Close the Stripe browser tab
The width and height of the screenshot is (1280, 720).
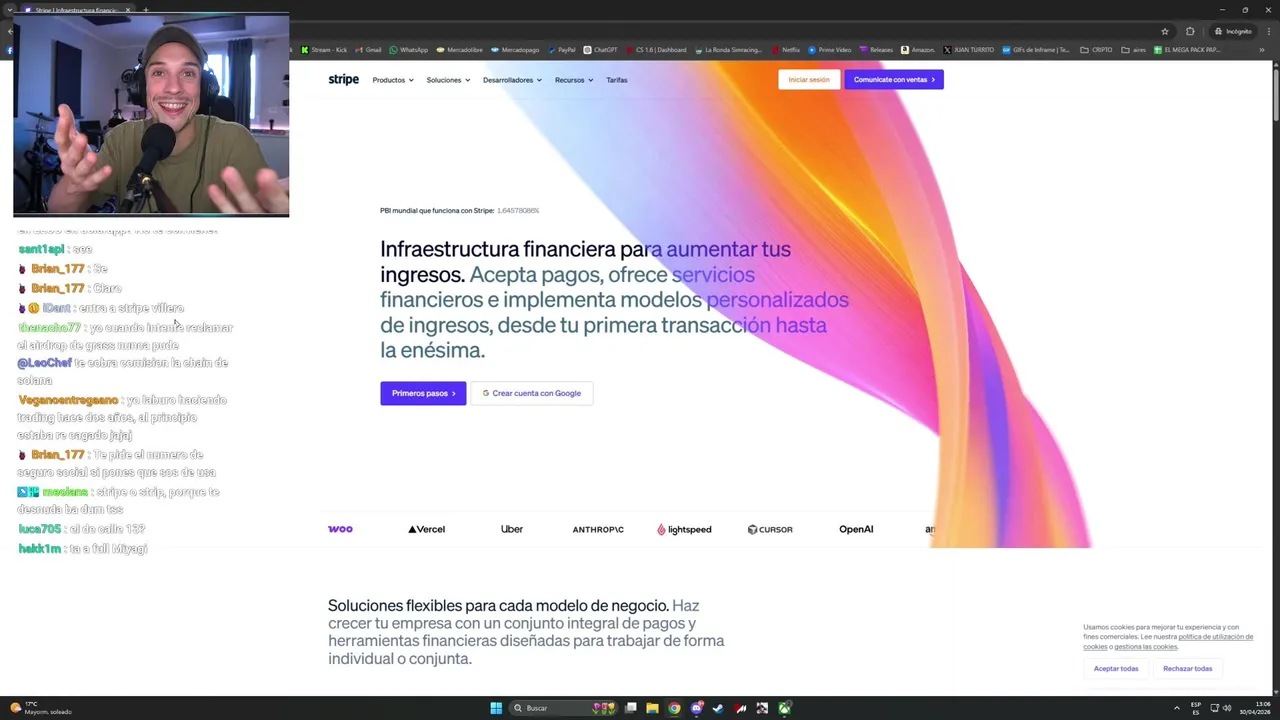128,9
